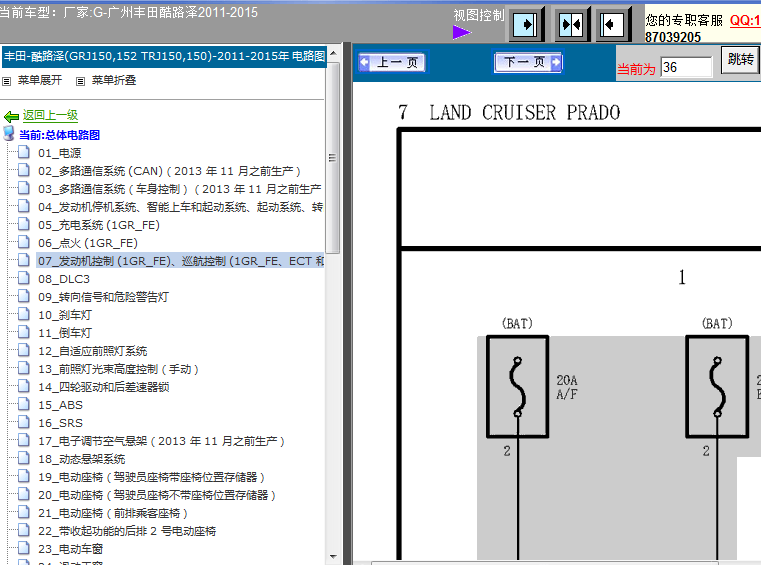Open 06_点火 (1GR_FE)
This screenshot has width=761, height=565.
point(88,243)
